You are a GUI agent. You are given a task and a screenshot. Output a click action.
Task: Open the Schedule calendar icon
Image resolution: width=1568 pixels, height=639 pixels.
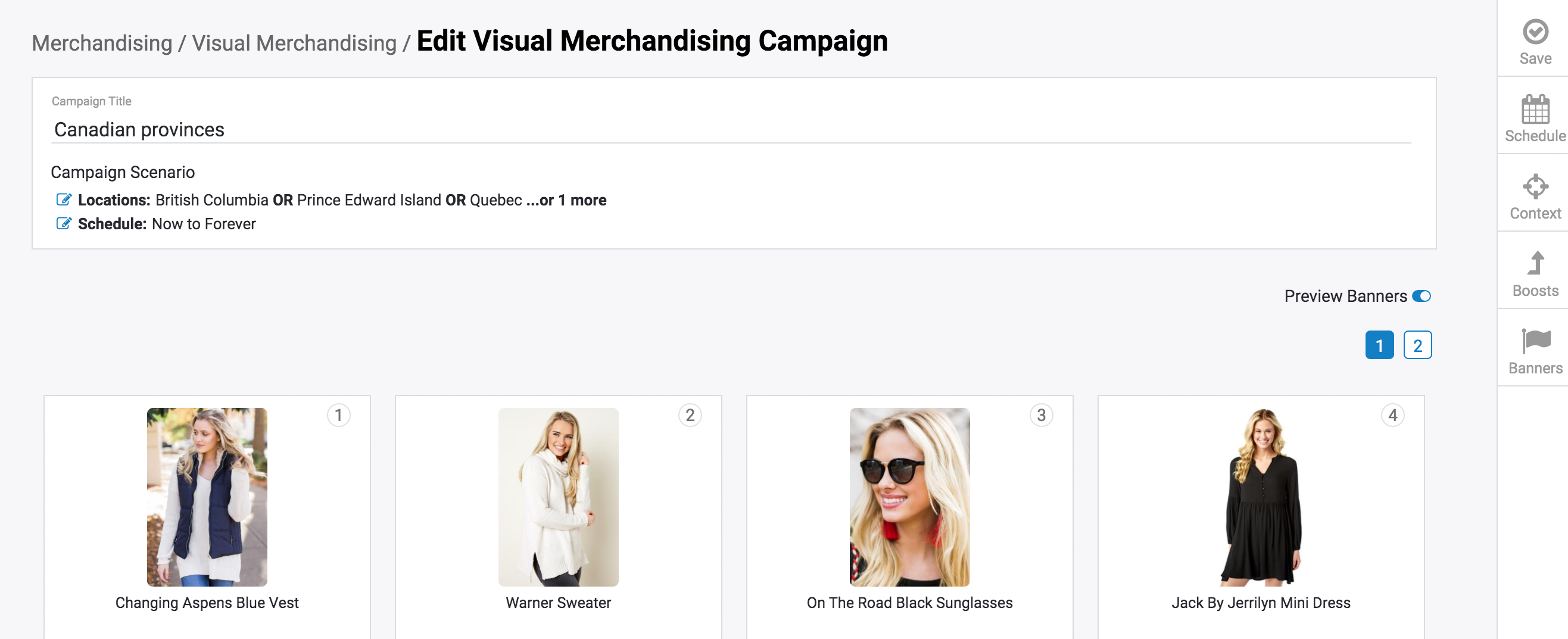click(x=1535, y=110)
